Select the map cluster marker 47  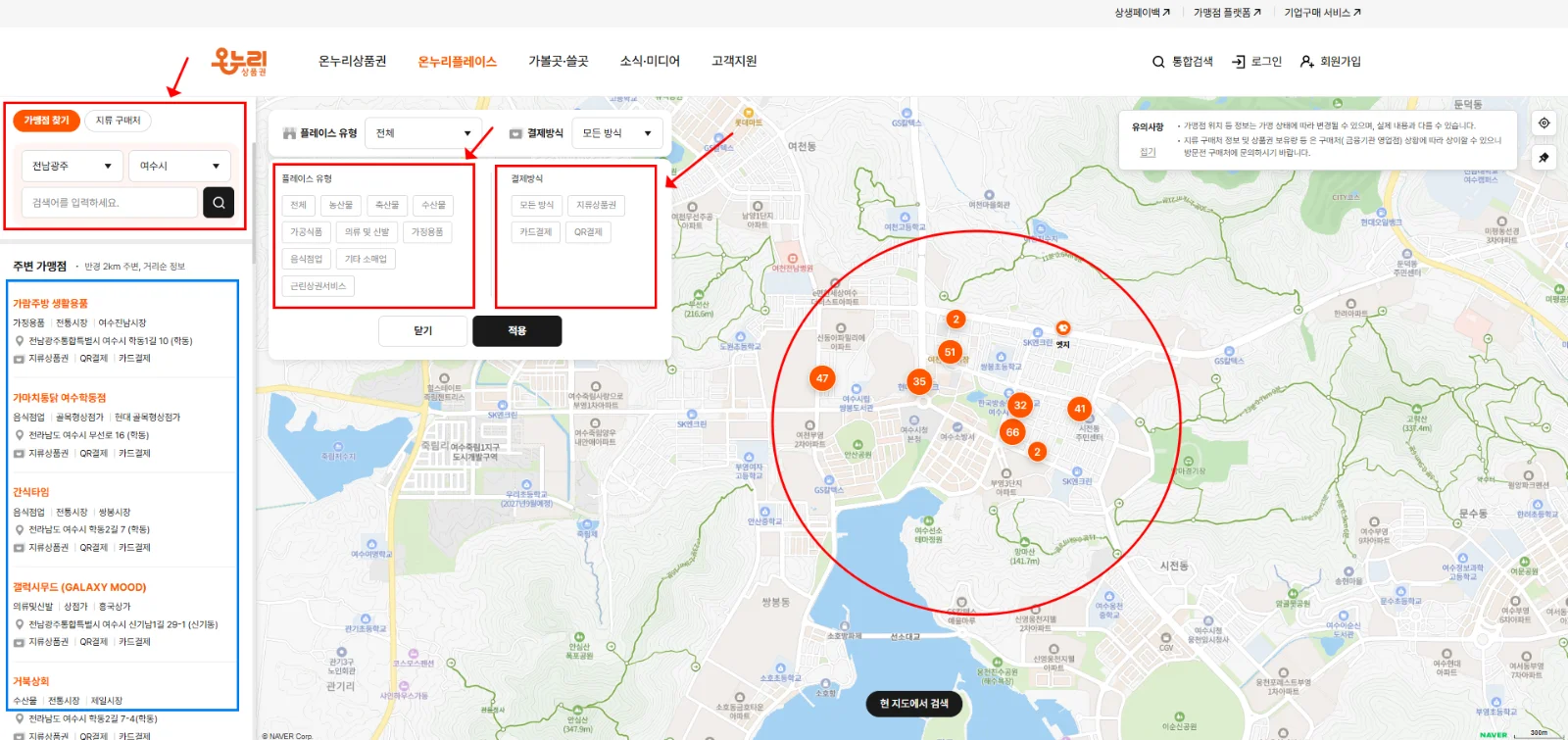pyautogui.click(x=822, y=378)
